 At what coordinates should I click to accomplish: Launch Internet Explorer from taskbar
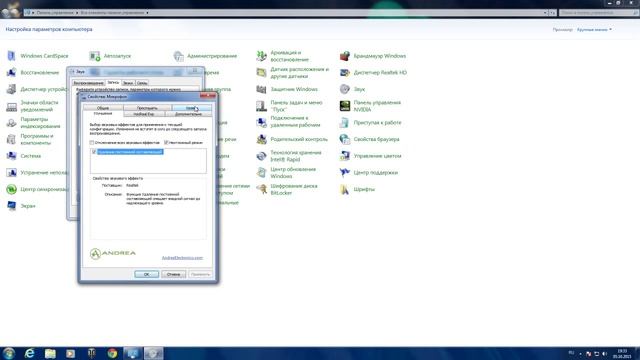(29, 353)
